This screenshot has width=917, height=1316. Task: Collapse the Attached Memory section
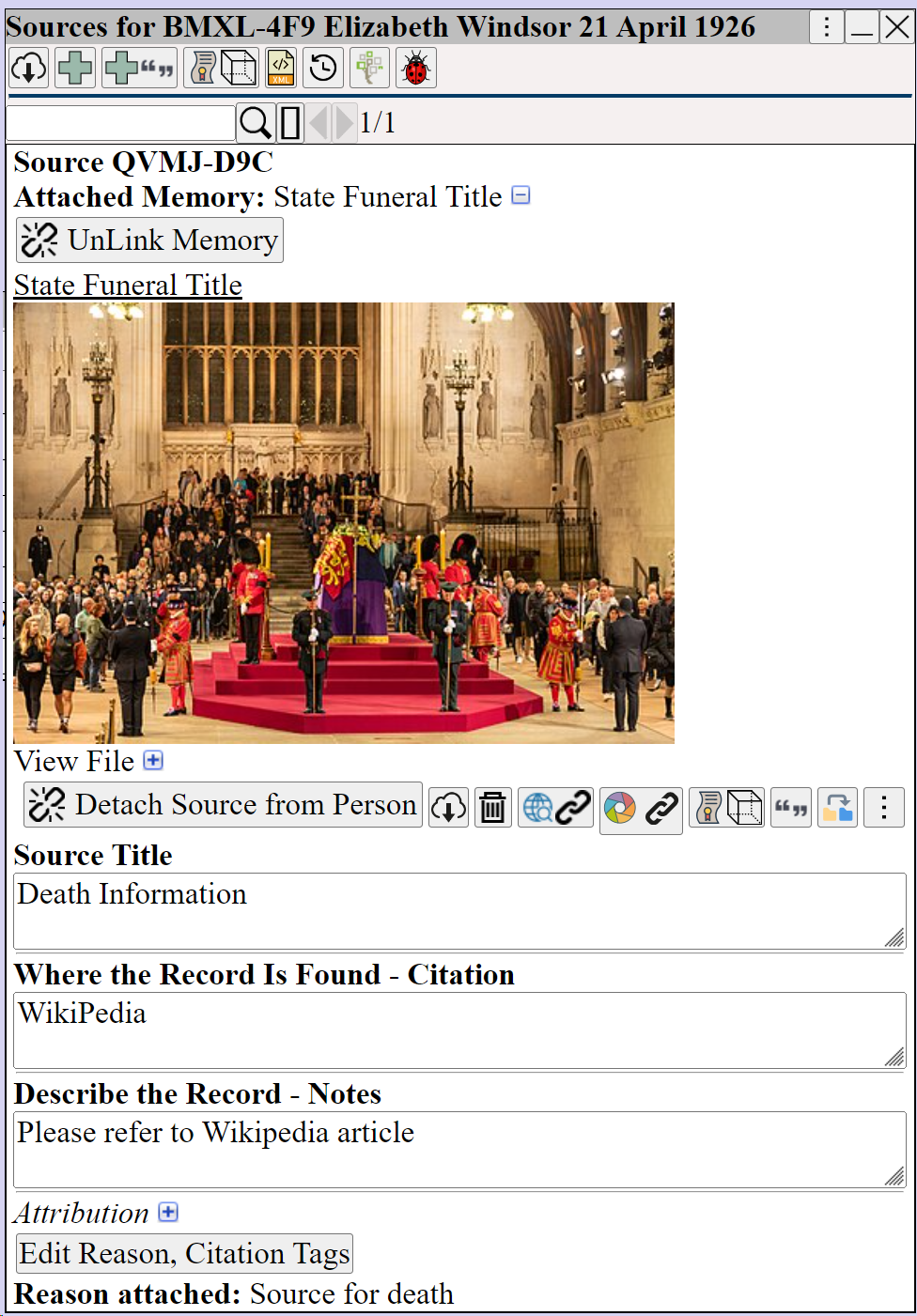point(521,195)
